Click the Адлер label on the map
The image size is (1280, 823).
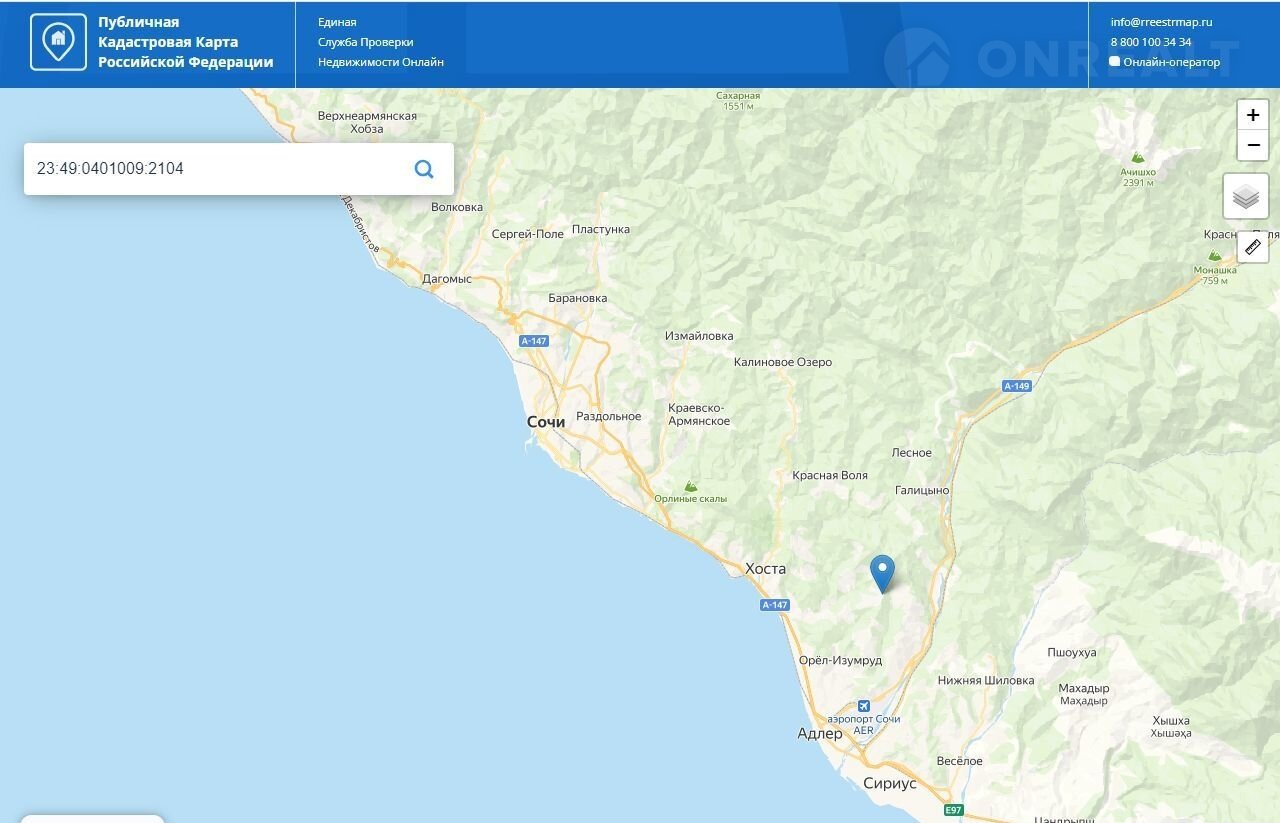point(820,734)
